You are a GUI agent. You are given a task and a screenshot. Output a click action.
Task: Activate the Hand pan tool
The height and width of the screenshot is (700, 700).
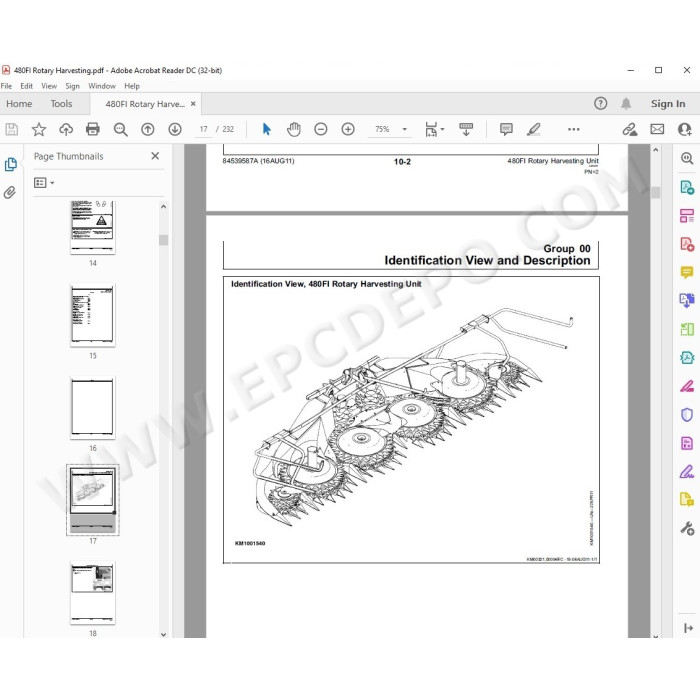coord(294,129)
